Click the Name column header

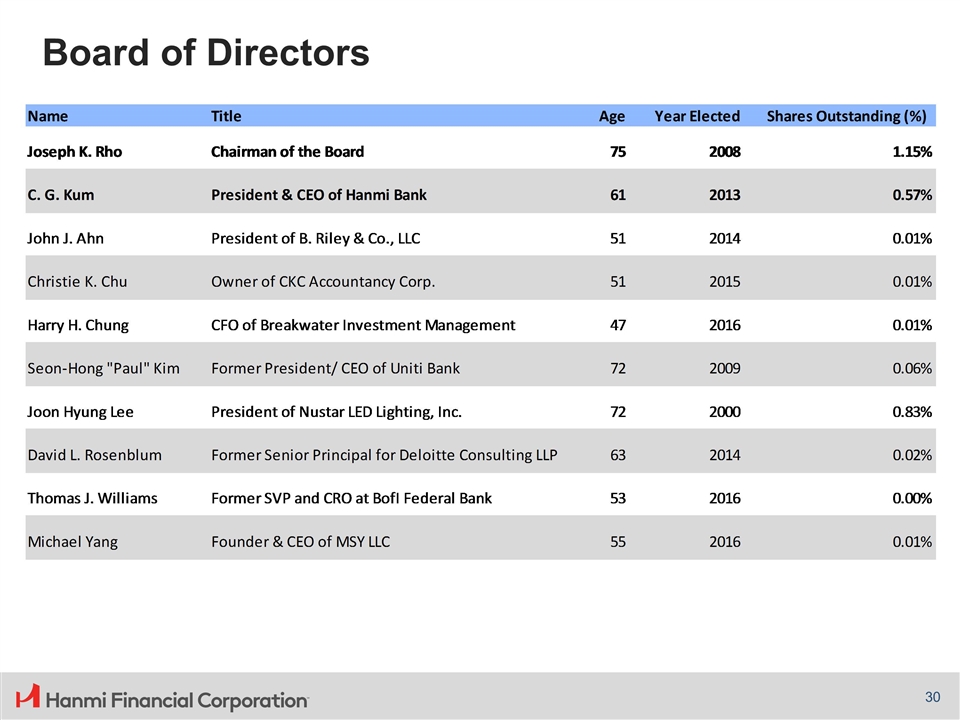point(48,116)
